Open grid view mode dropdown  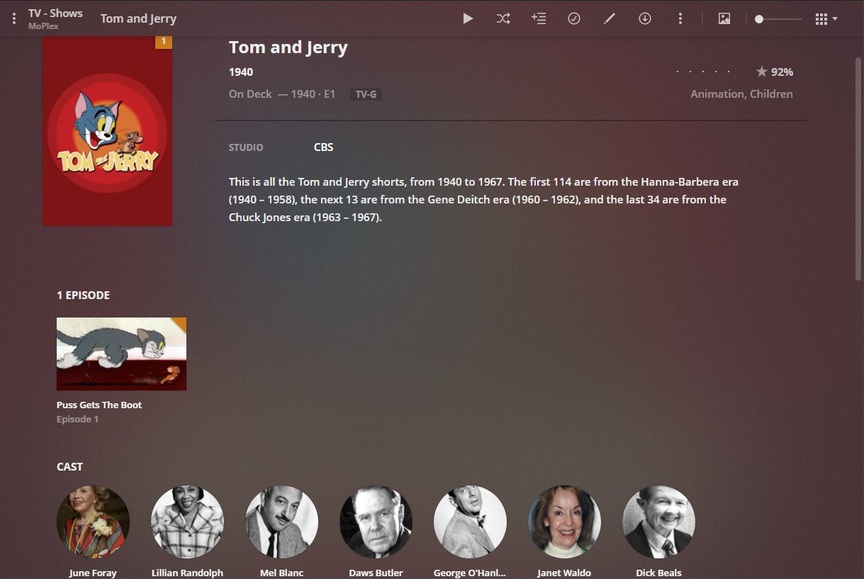click(x=826, y=19)
